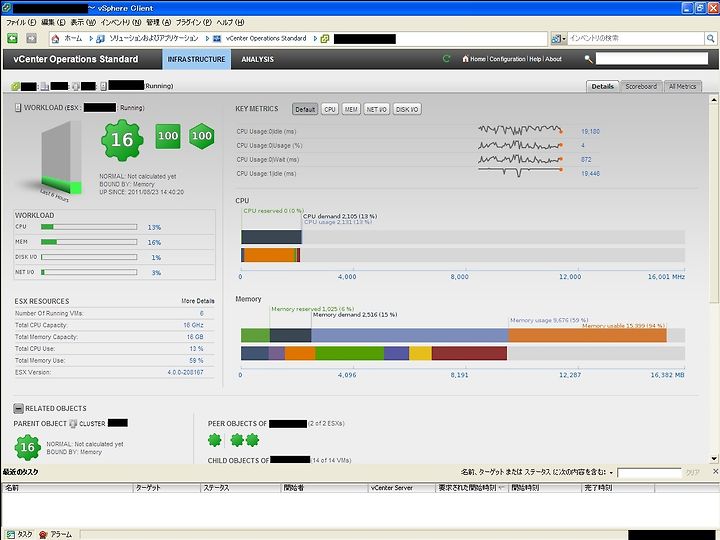Close the recent tasks panel
720x540 pixels.
(x=715, y=472)
